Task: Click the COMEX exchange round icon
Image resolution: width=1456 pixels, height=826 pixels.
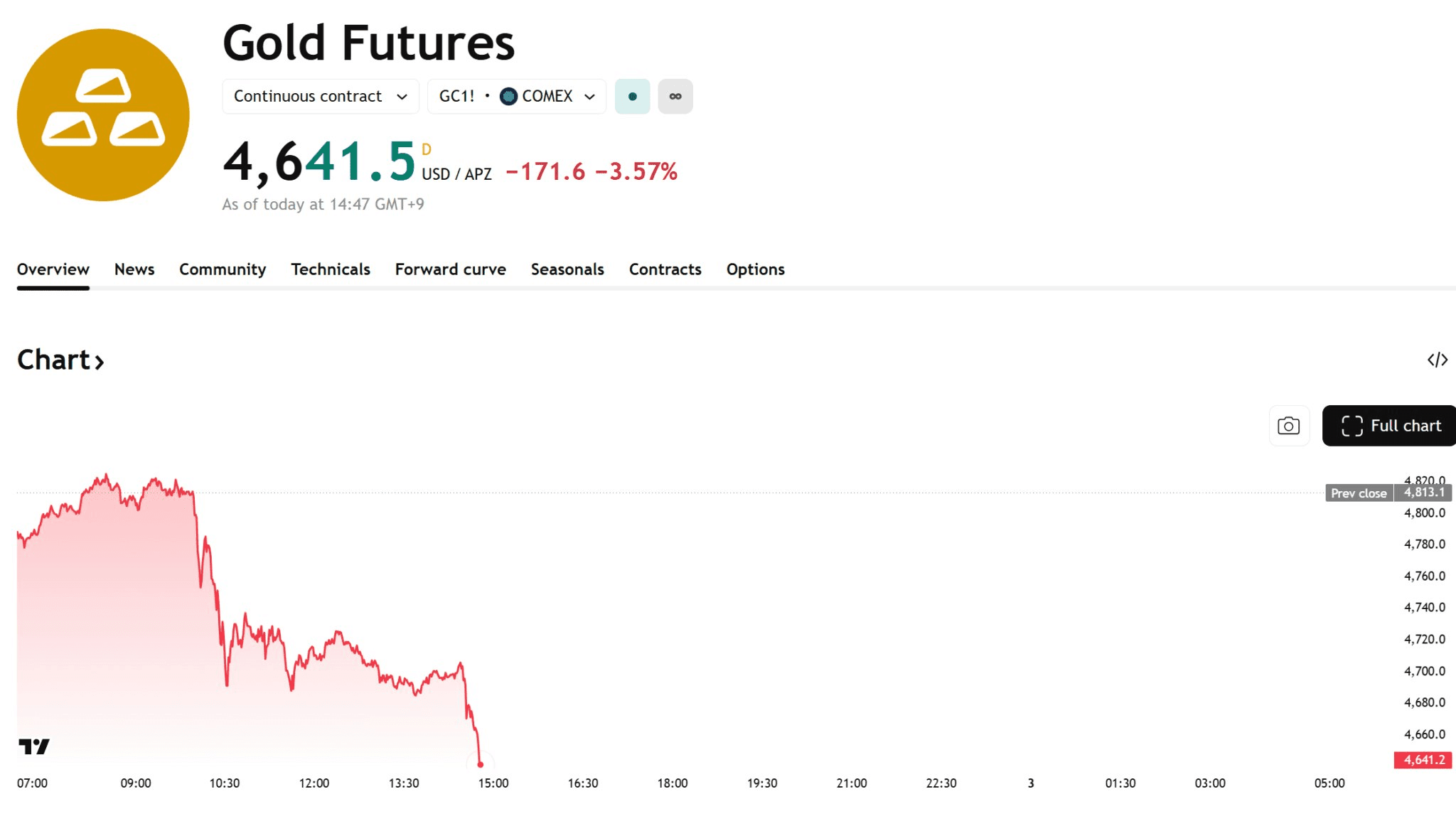Action: pyautogui.click(x=508, y=97)
